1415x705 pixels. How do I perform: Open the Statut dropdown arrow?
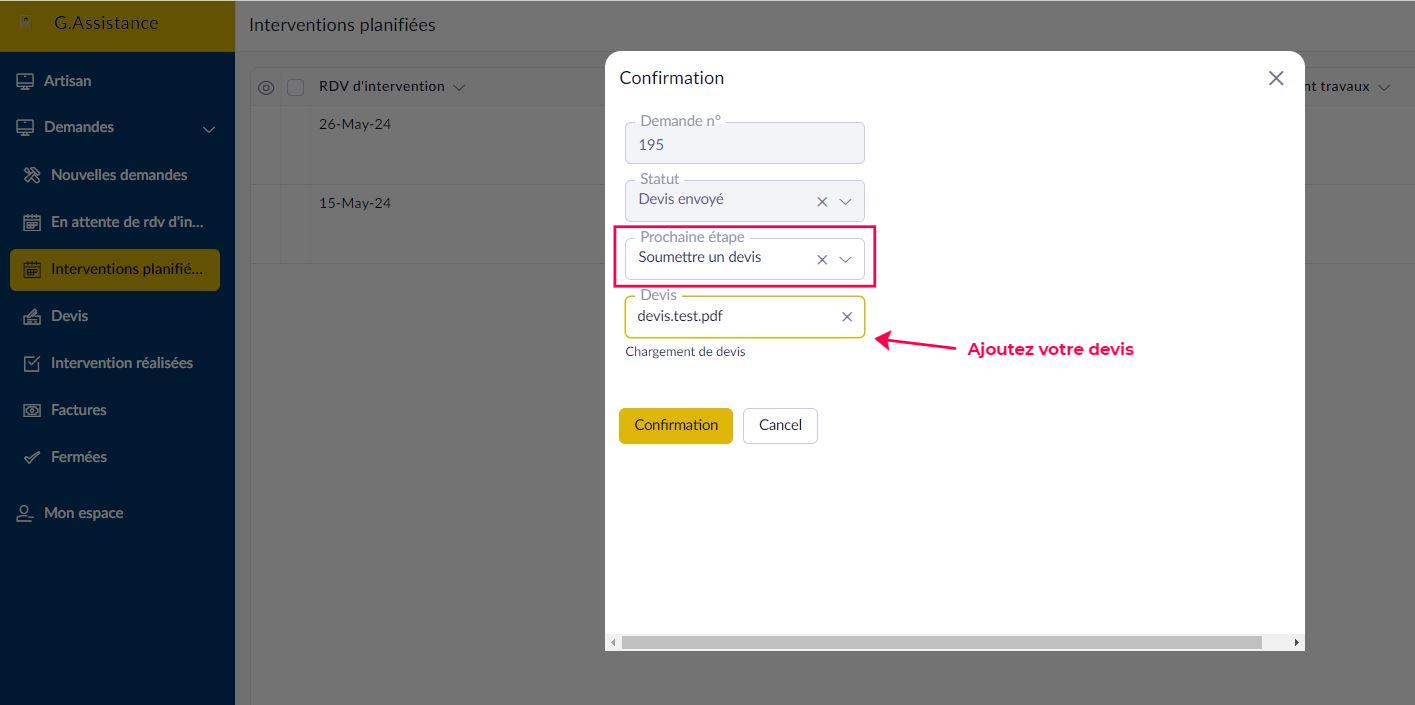(x=845, y=201)
